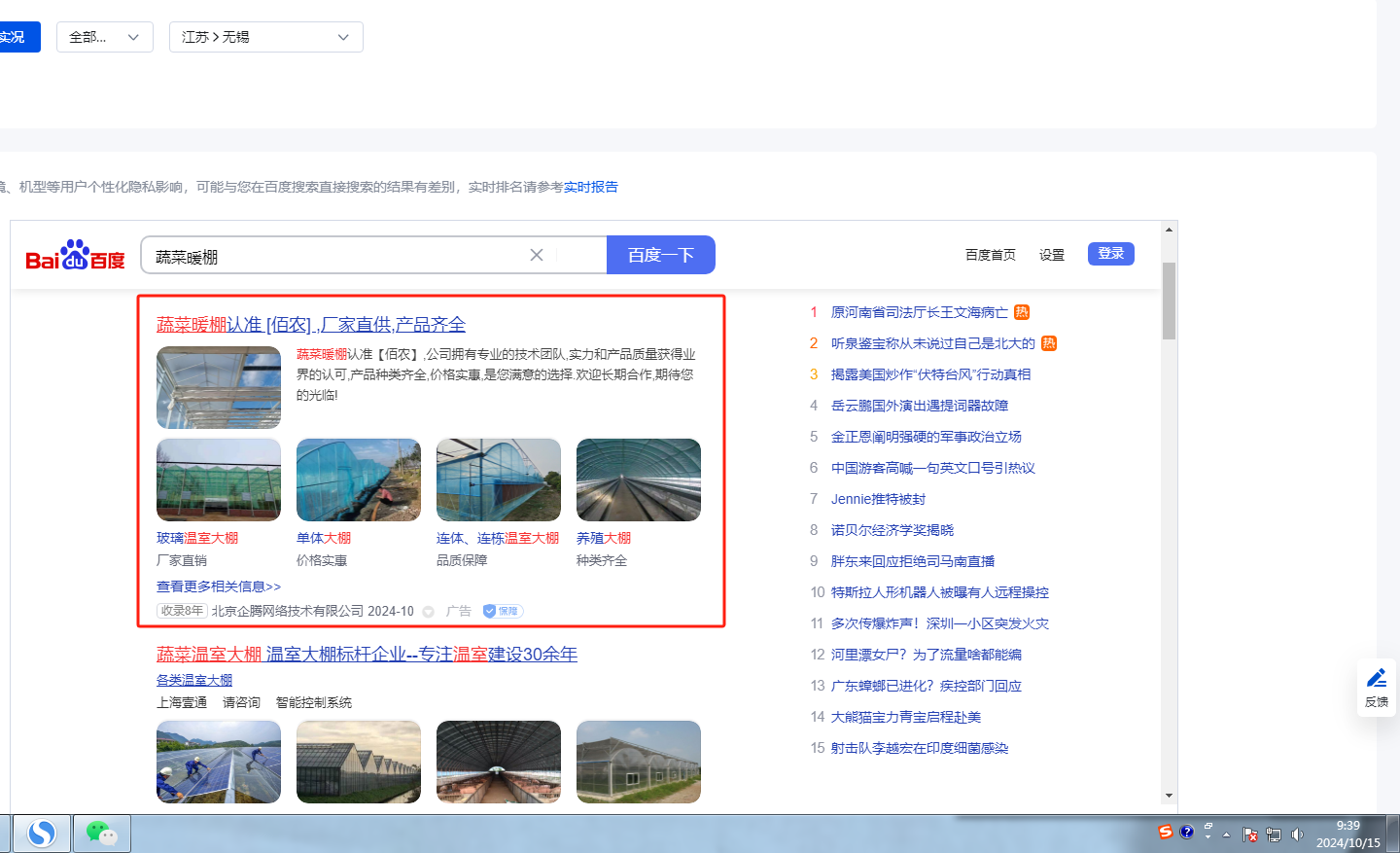
Task: Click the 养殖大棚 thumbnail image
Action: [639, 480]
